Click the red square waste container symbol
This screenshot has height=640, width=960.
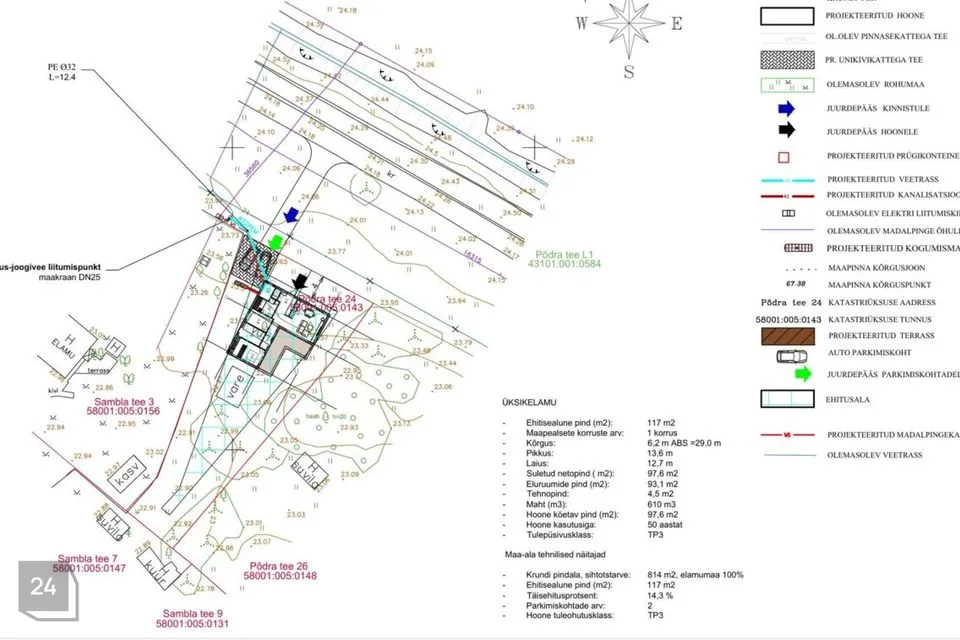click(x=785, y=156)
